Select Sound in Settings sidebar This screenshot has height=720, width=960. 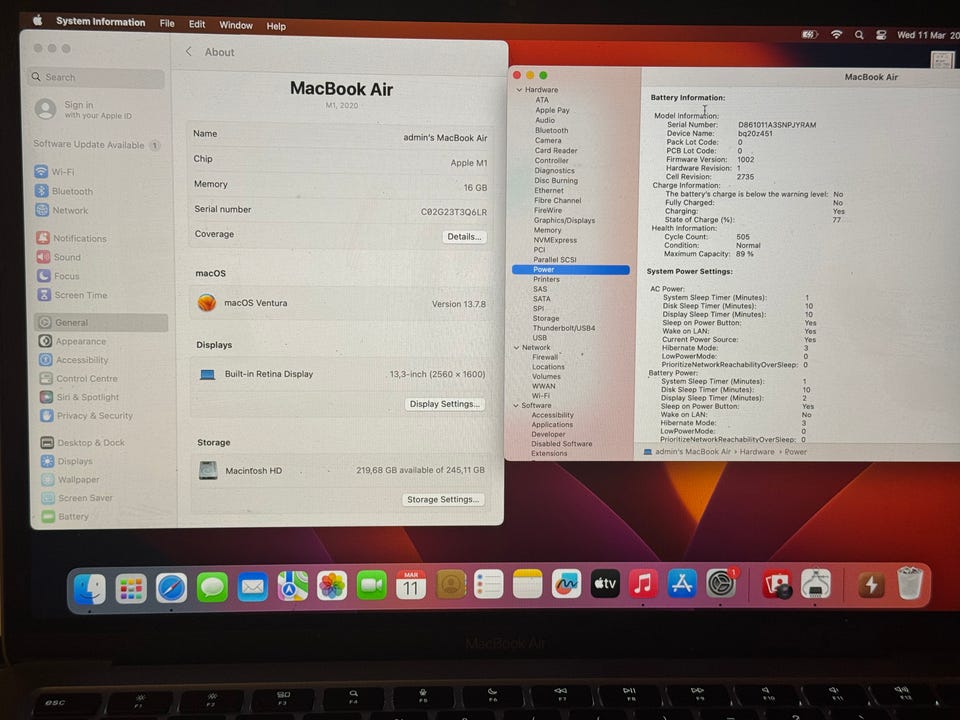[59, 257]
